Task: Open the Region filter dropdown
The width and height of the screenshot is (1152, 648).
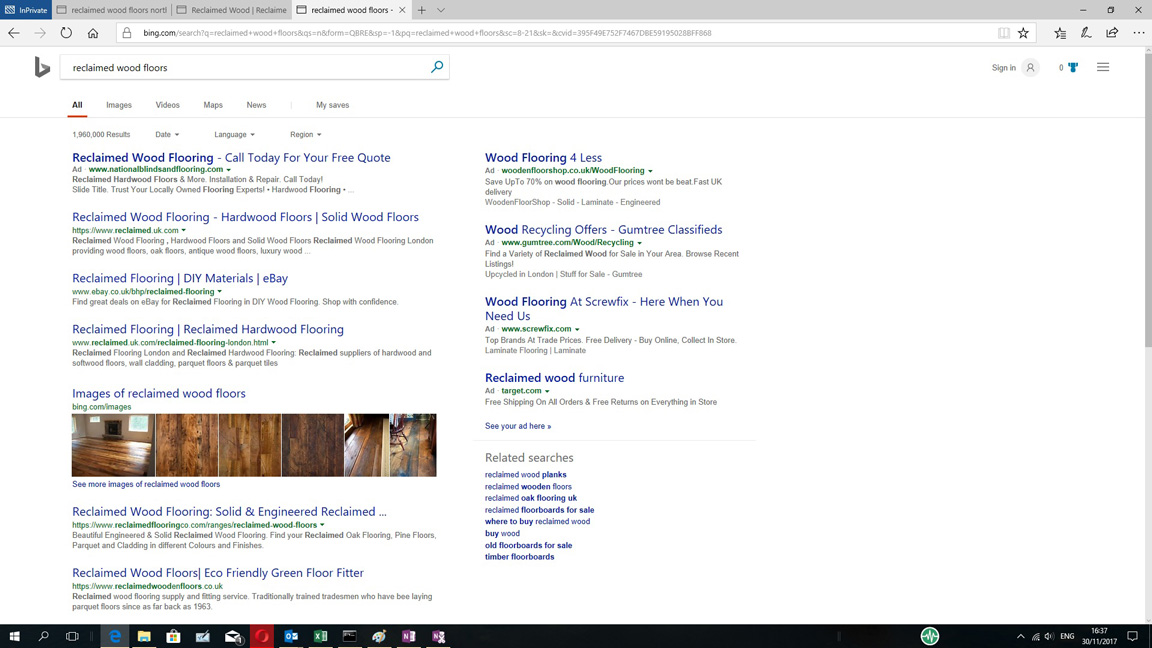Action: [305, 134]
